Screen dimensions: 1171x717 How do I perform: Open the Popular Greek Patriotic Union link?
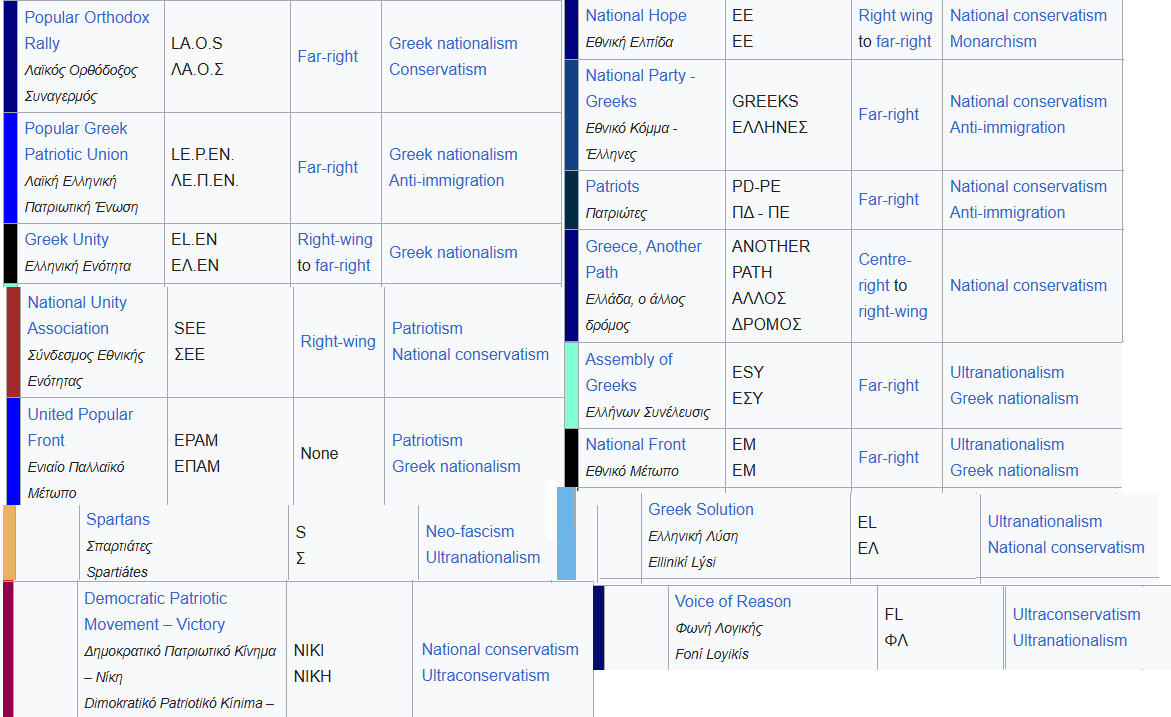coord(76,141)
